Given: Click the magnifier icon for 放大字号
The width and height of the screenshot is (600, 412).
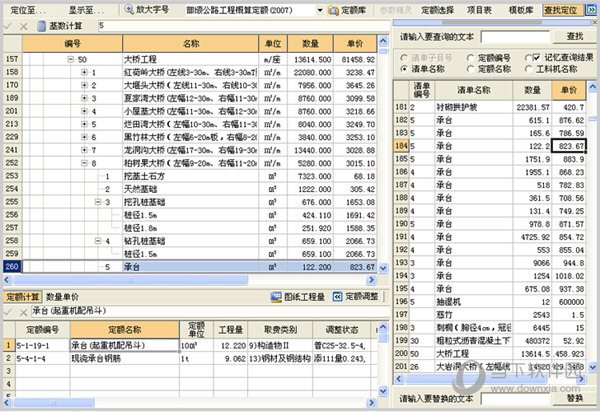Looking at the screenshot, I should click(x=129, y=10).
